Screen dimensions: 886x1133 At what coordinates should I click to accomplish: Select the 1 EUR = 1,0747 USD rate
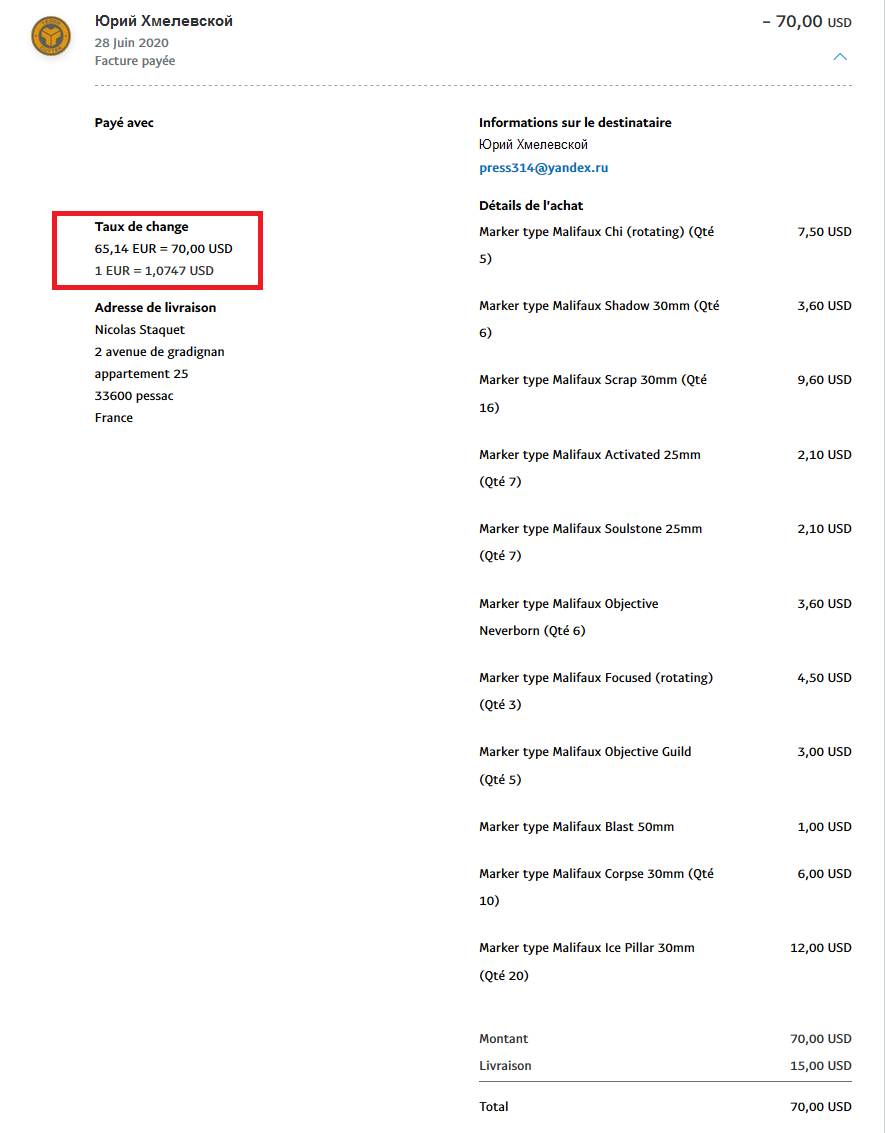154,271
